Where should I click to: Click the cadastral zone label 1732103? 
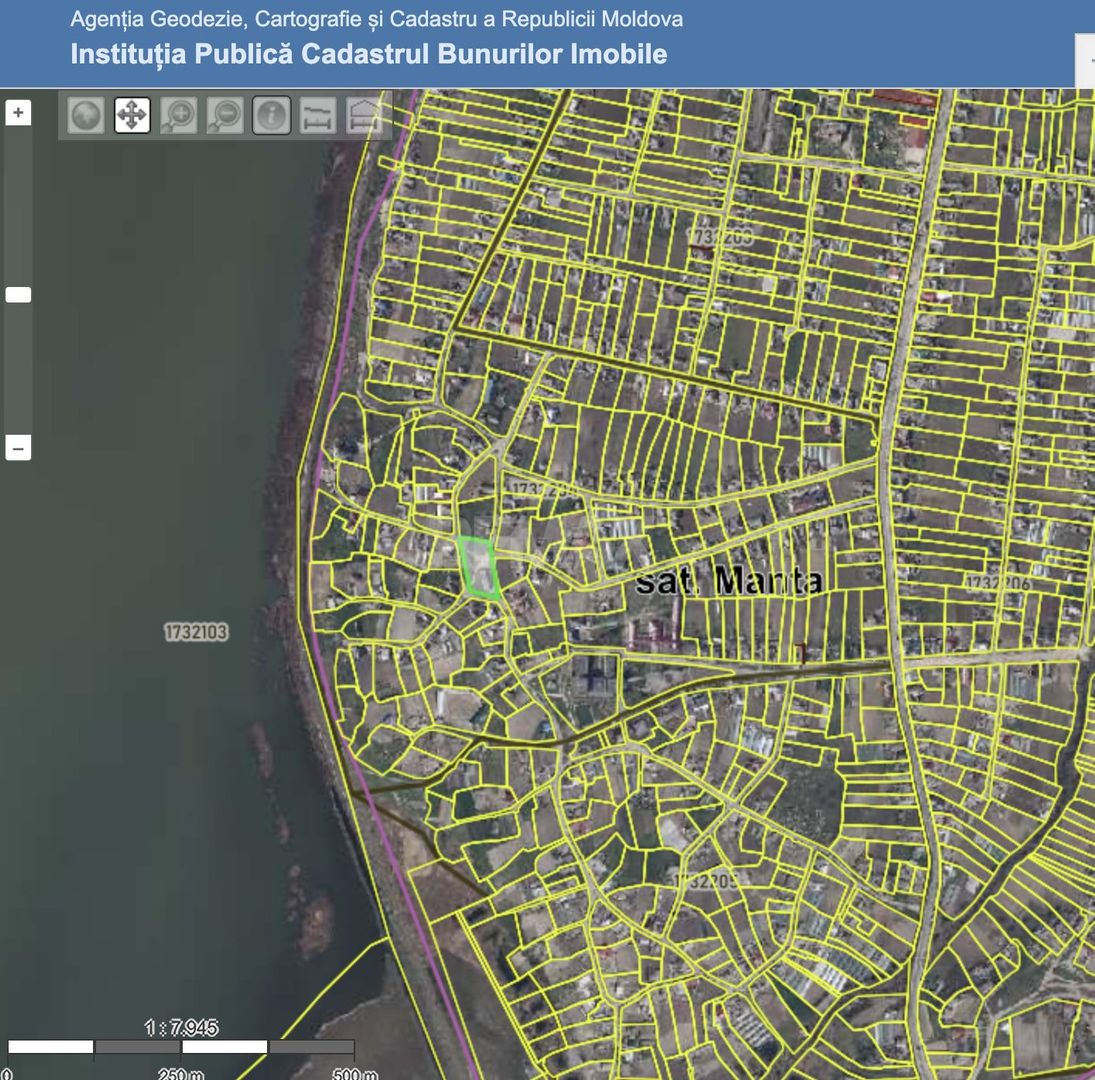pos(196,632)
